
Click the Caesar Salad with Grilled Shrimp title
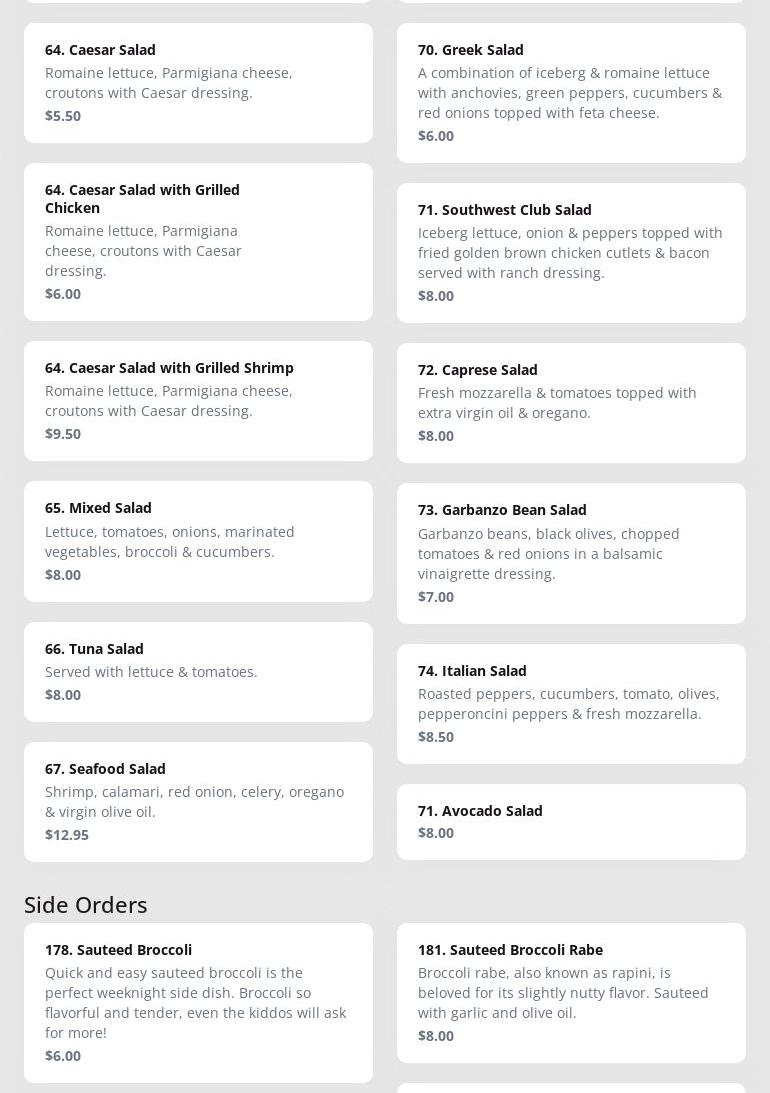169,368
